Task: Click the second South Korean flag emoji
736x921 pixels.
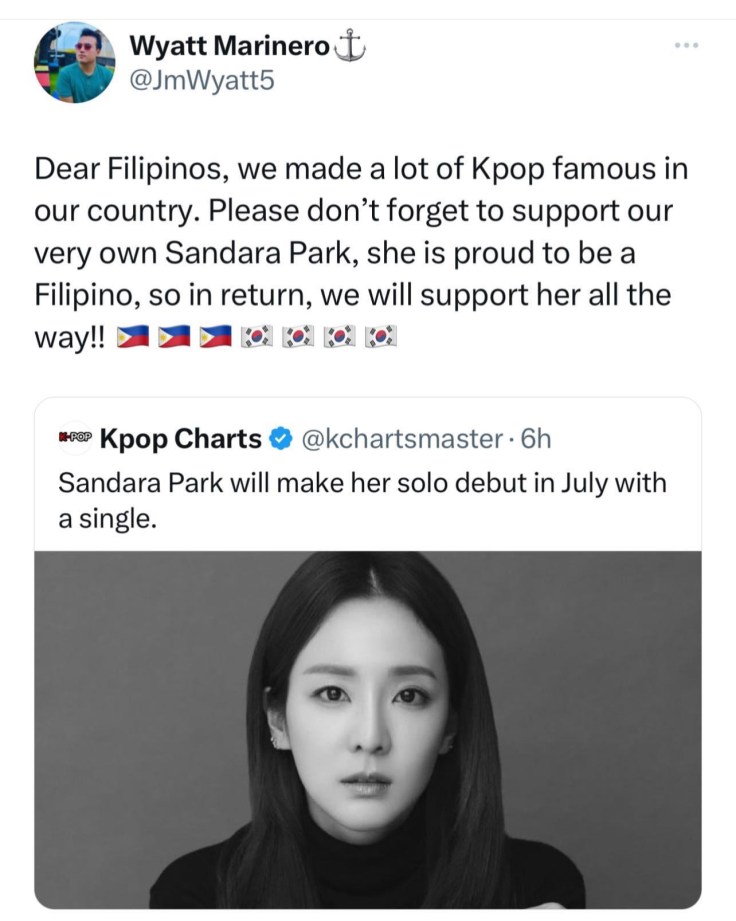Action: (x=298, y=338)
